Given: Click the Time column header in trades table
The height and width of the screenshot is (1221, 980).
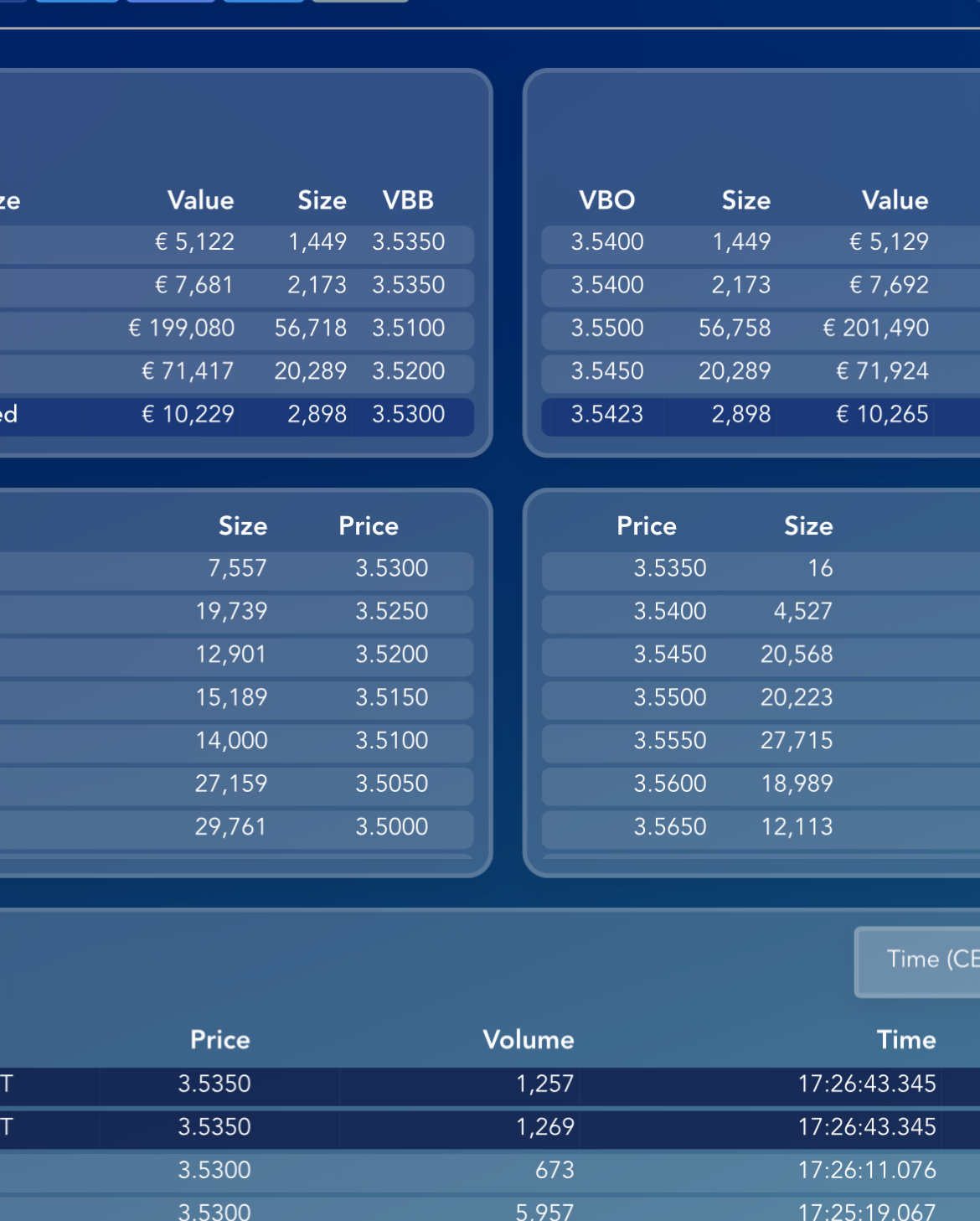Looking at the screenshot, I should coord(906,1040).
